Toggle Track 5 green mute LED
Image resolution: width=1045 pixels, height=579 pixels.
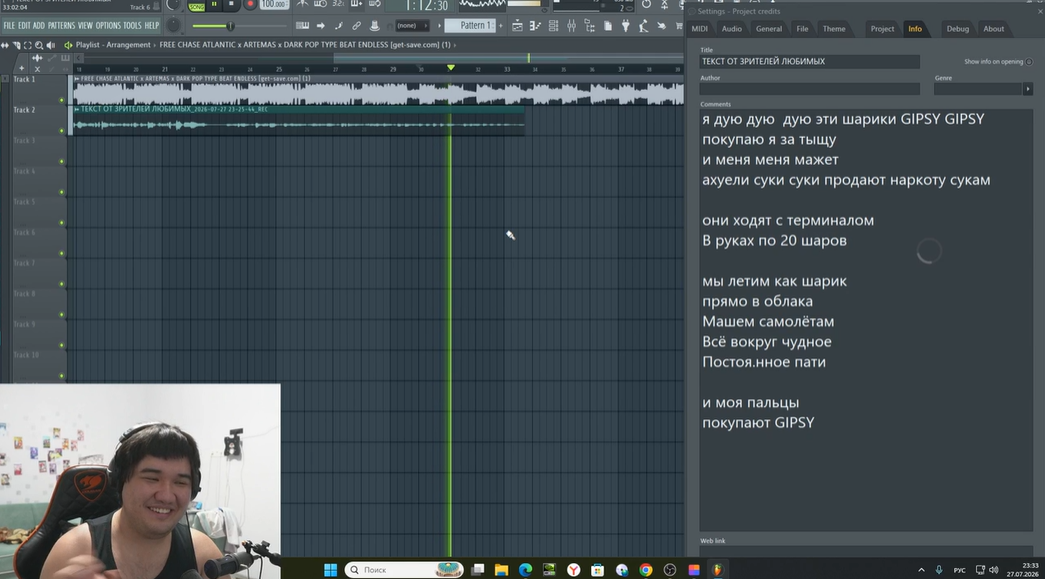click(61, 223)
